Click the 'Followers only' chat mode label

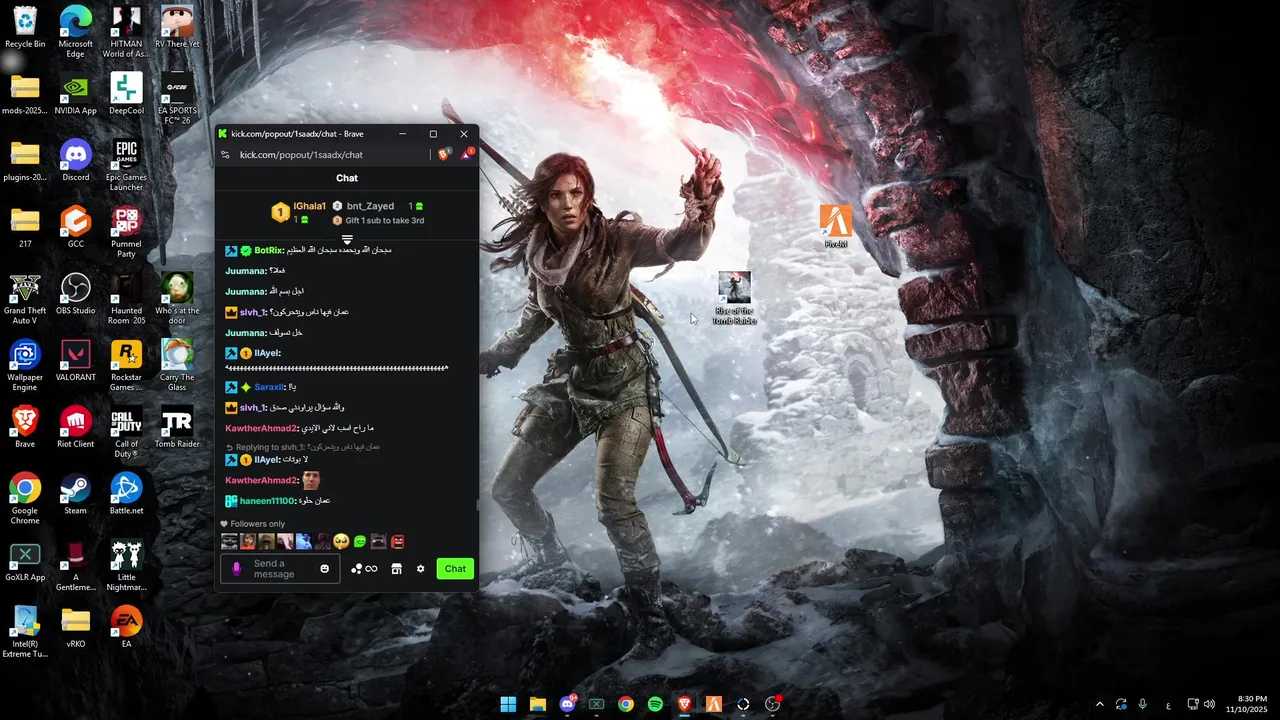click(x=252, y=524)
